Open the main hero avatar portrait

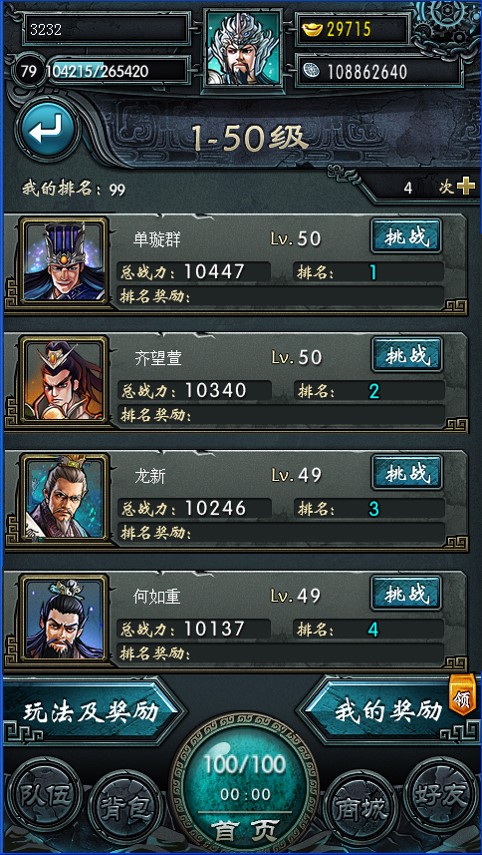(243, 48)
